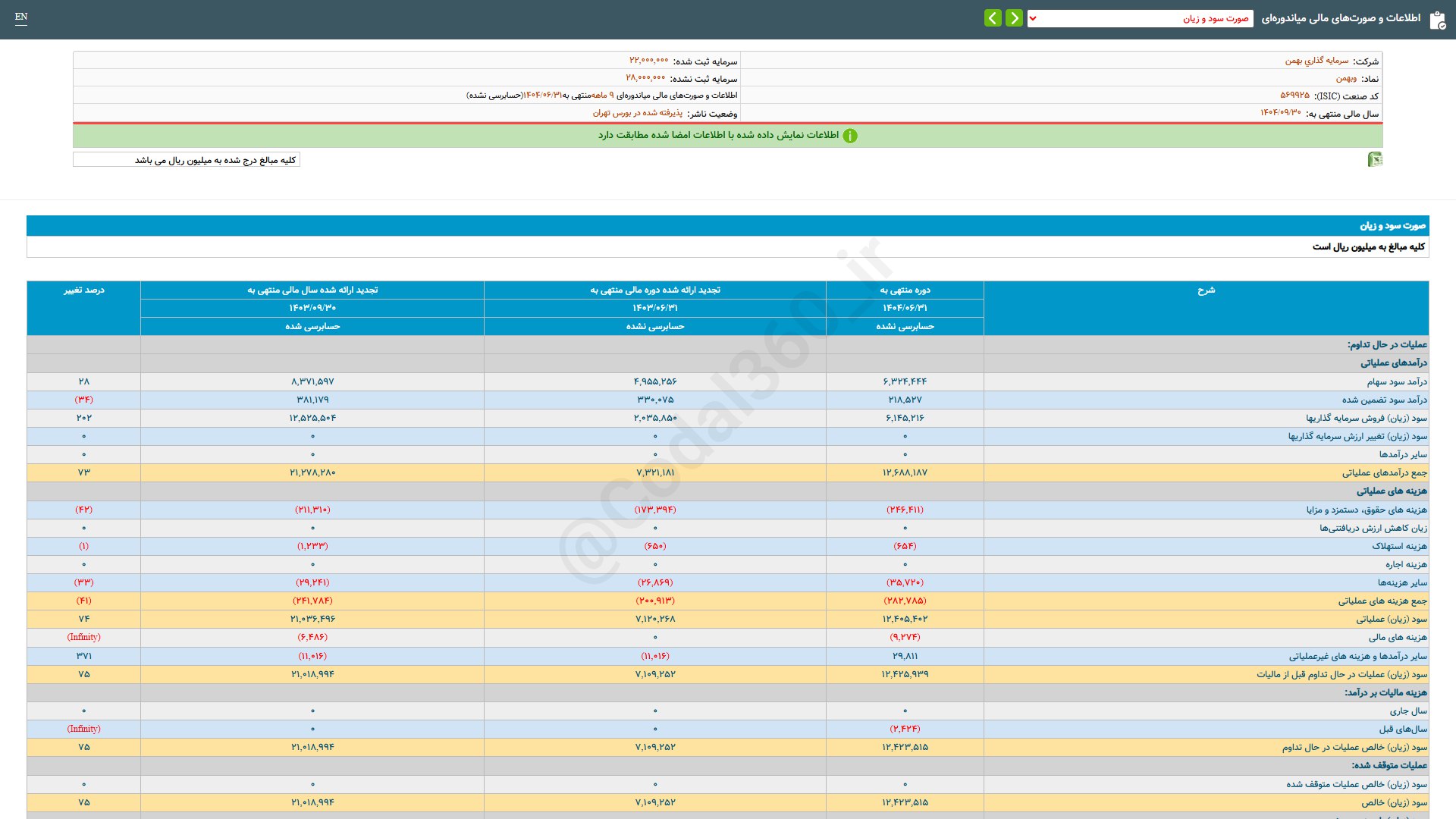Click the green info circle icon

850,136
